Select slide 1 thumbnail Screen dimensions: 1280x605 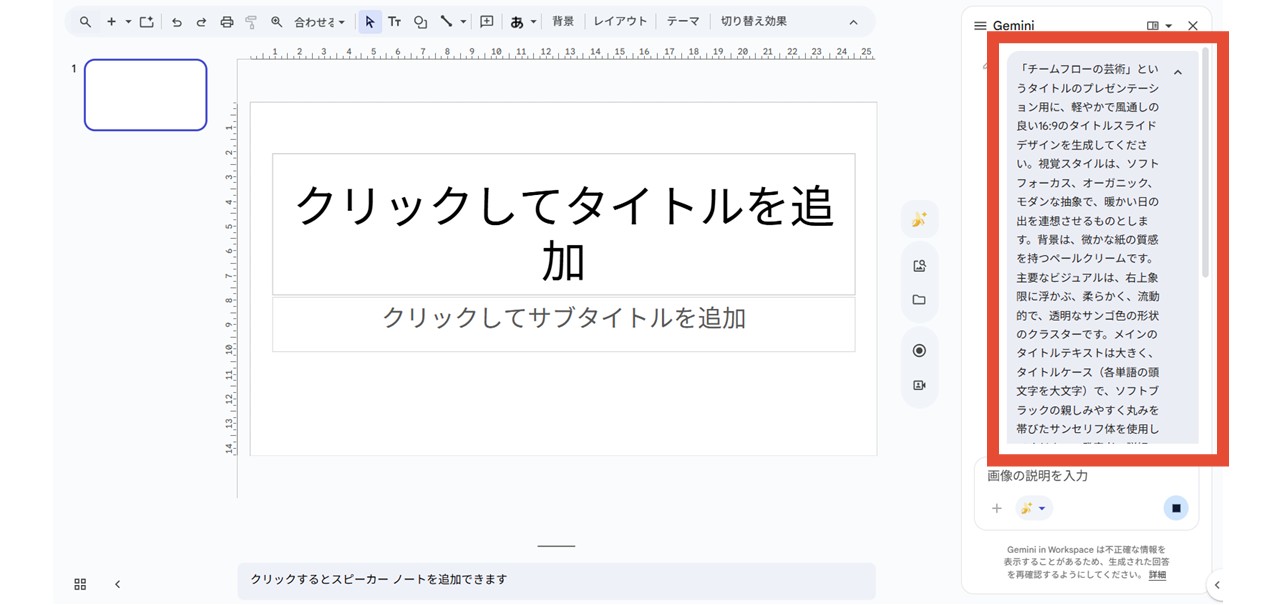[145, 94]
